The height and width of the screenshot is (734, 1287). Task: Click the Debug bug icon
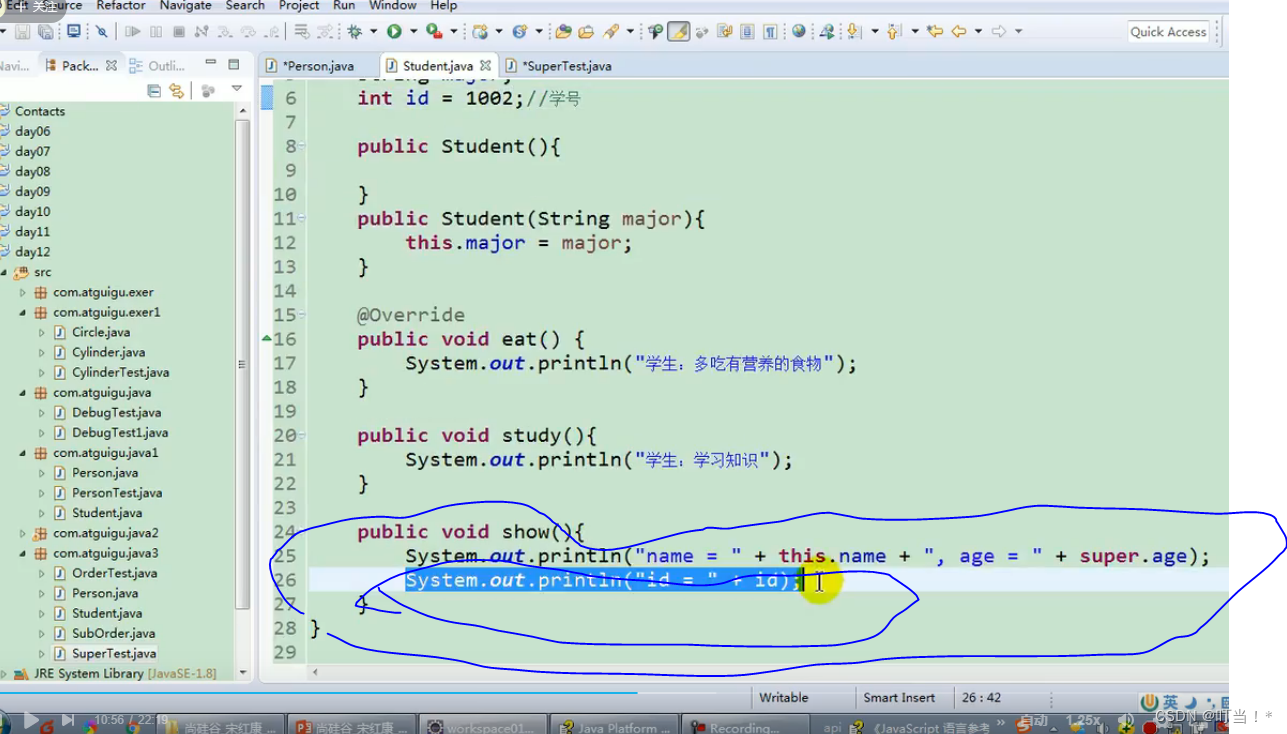tap(354, 32)
